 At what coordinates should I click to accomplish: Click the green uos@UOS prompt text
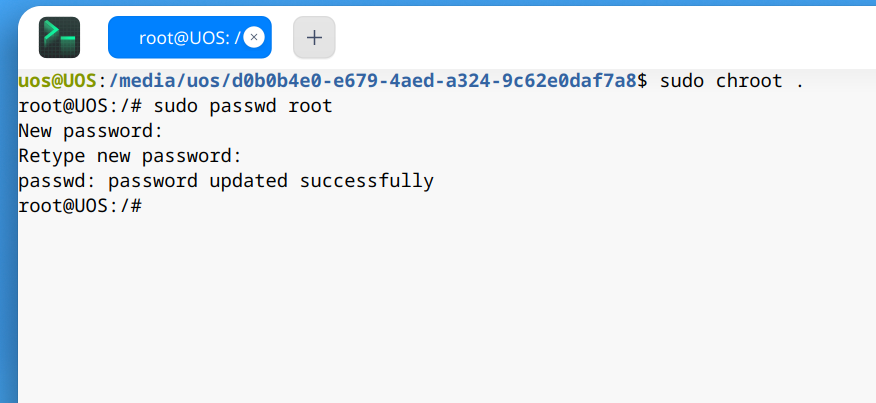(x=58, y=81)
